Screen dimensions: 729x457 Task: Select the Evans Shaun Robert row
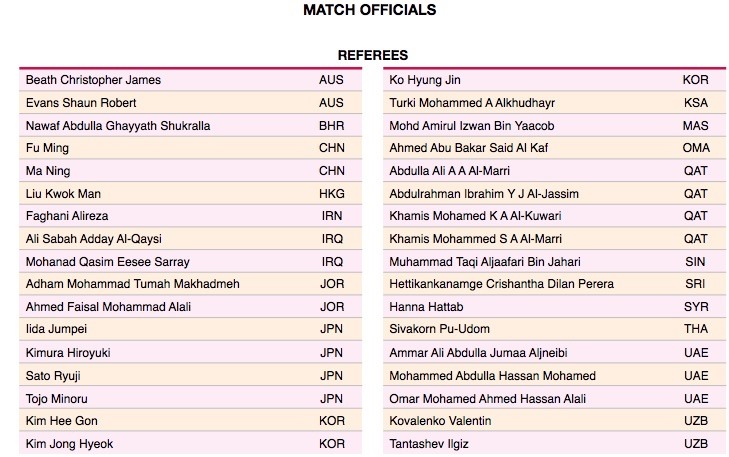[191, 103]
